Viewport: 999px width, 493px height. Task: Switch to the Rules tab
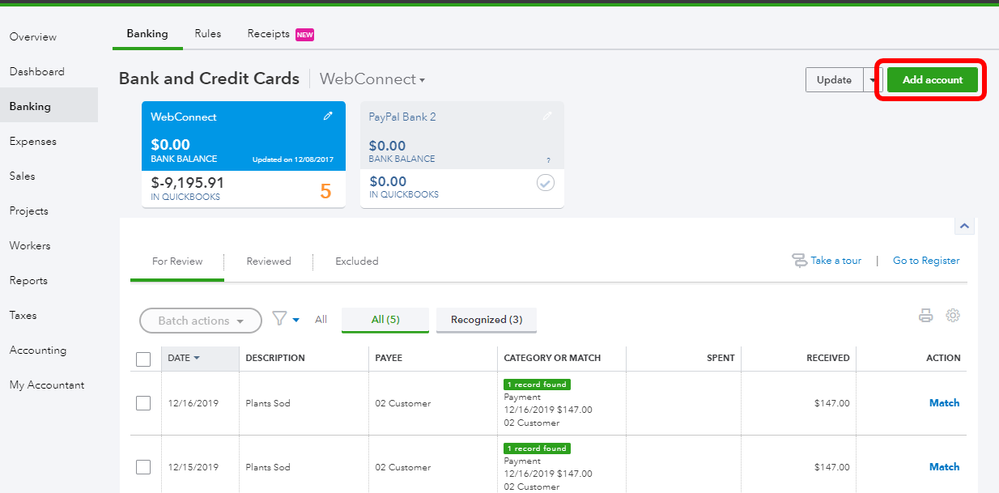tap(208, 34)
